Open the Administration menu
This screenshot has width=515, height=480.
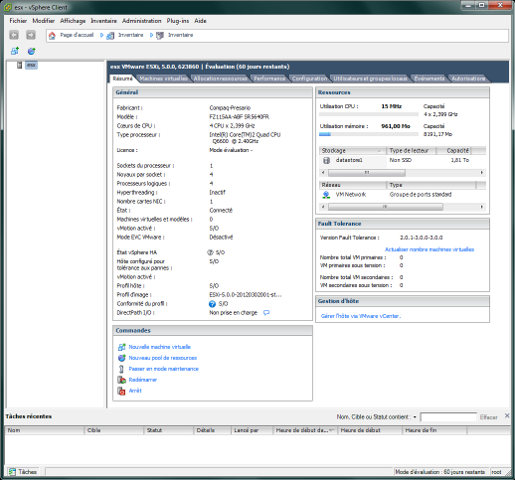[141, 21]
